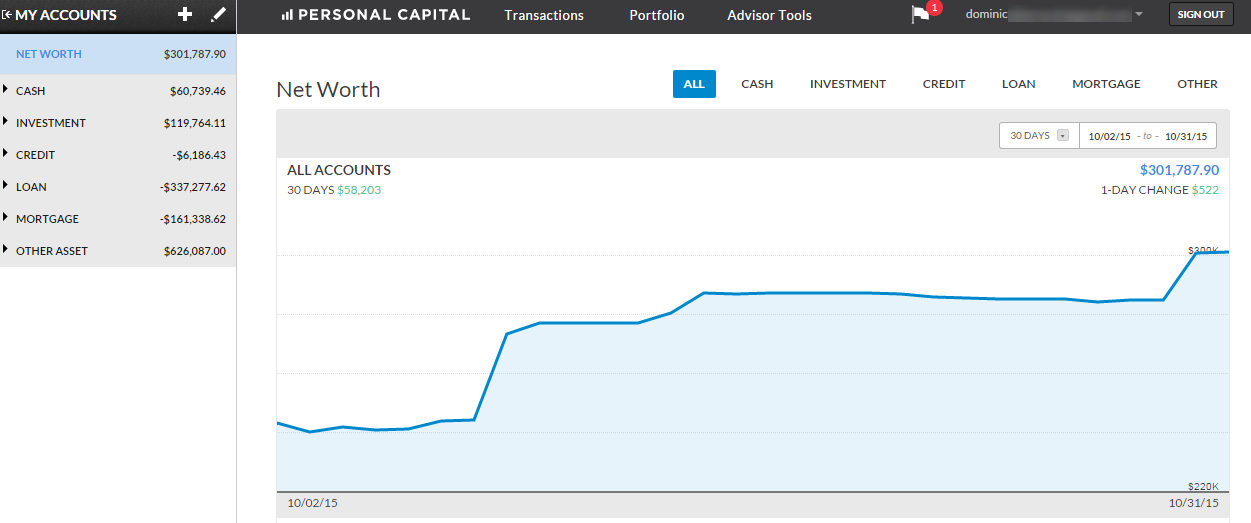This screenshot has width=1251, height=523.
Task: Open the user account dropdown arrow
Action: tap(1139, 15)
